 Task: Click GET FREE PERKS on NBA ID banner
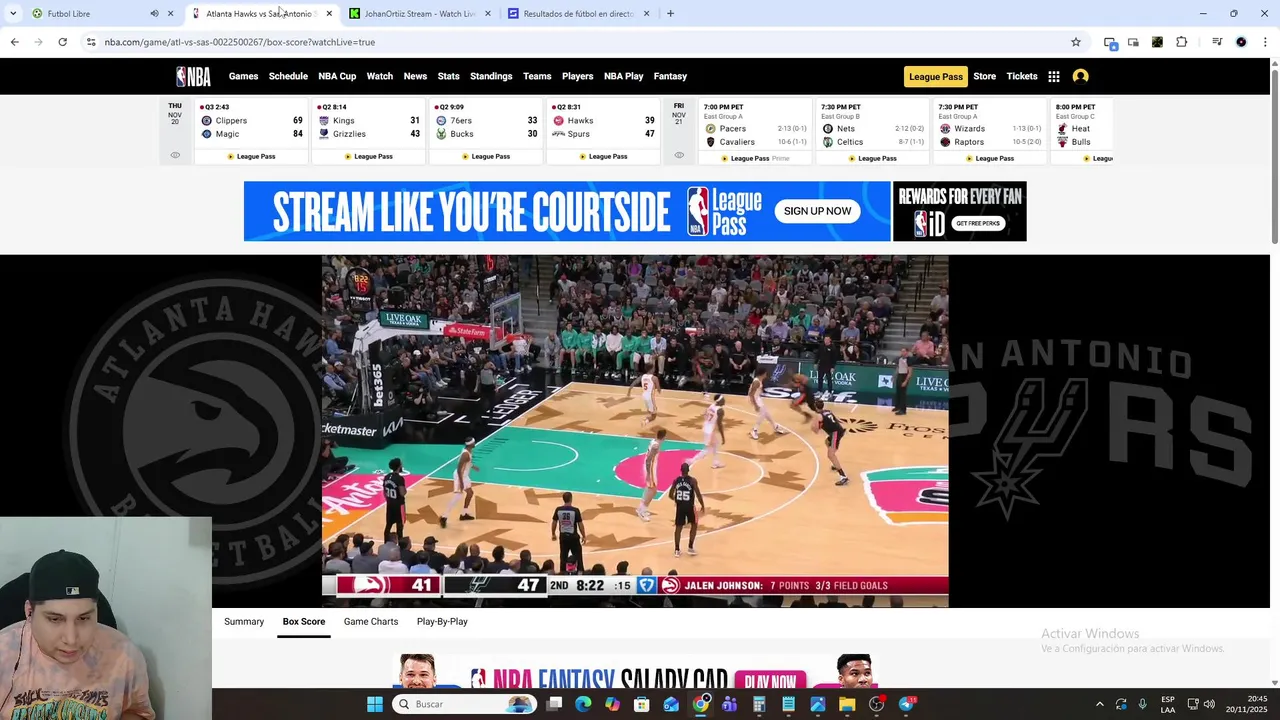(x=977, y=223)
